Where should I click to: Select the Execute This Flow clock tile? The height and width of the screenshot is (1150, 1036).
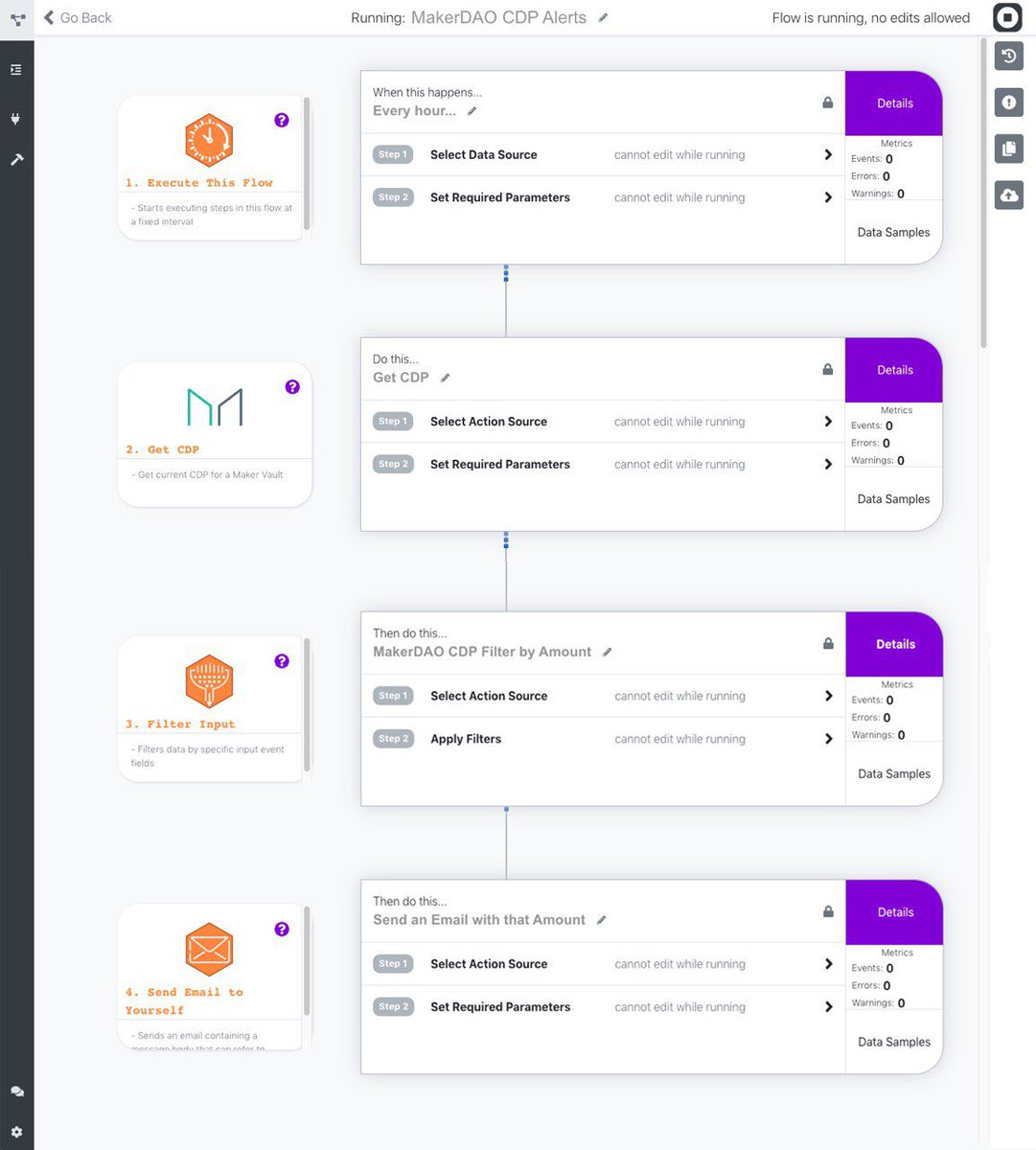point(209,141)
